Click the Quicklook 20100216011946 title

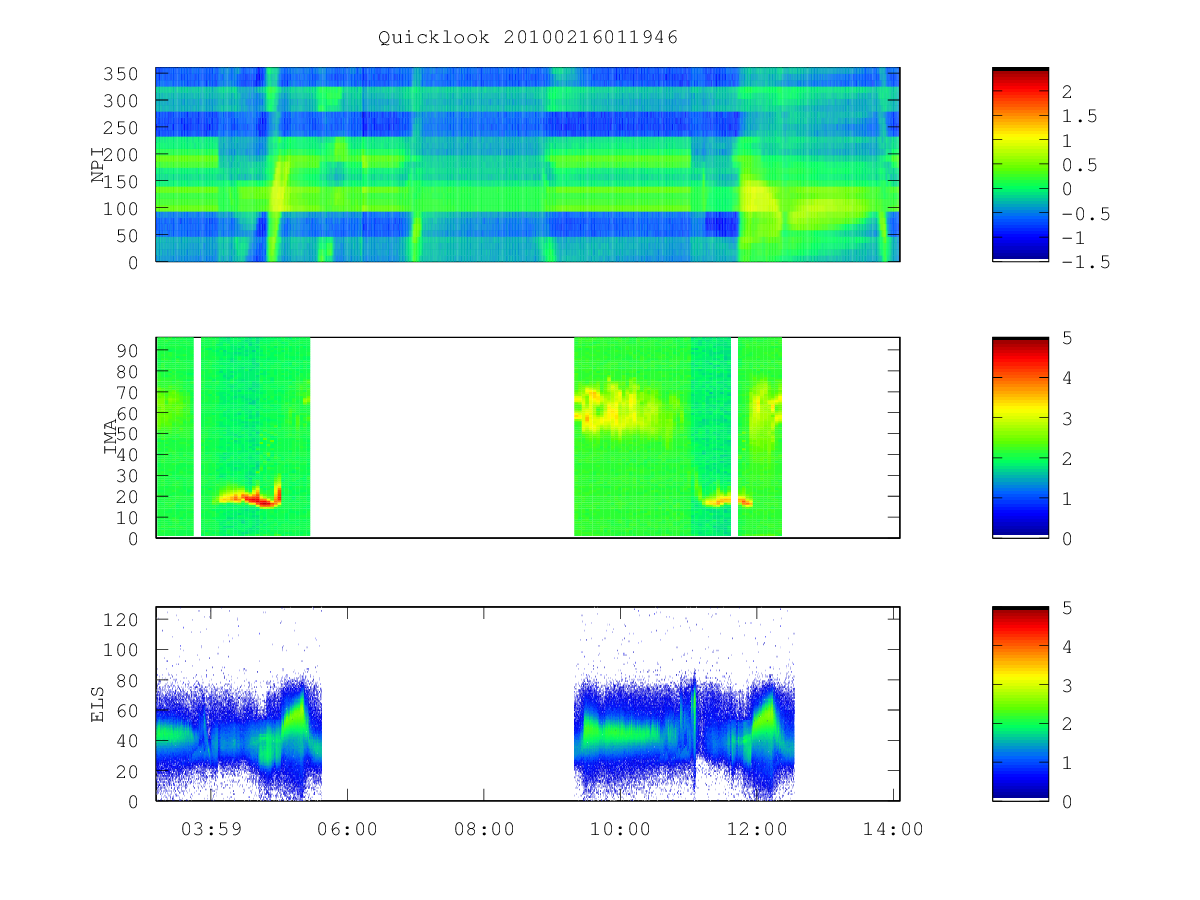[x=528, y=37]
